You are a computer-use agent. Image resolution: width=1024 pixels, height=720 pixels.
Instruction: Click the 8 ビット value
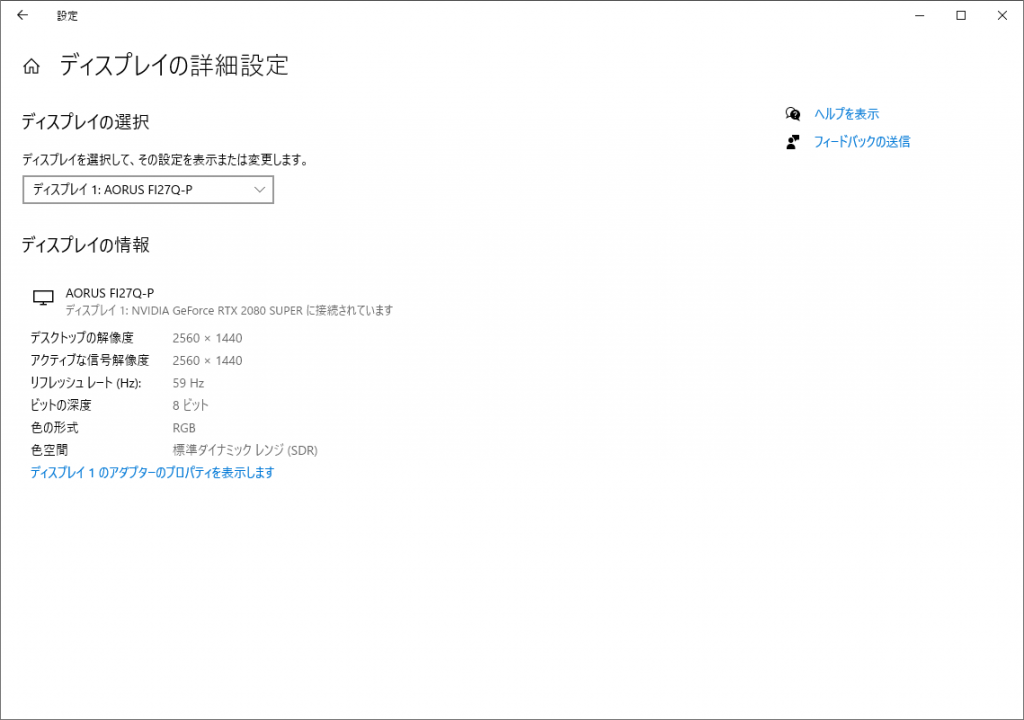coord(190,405)
